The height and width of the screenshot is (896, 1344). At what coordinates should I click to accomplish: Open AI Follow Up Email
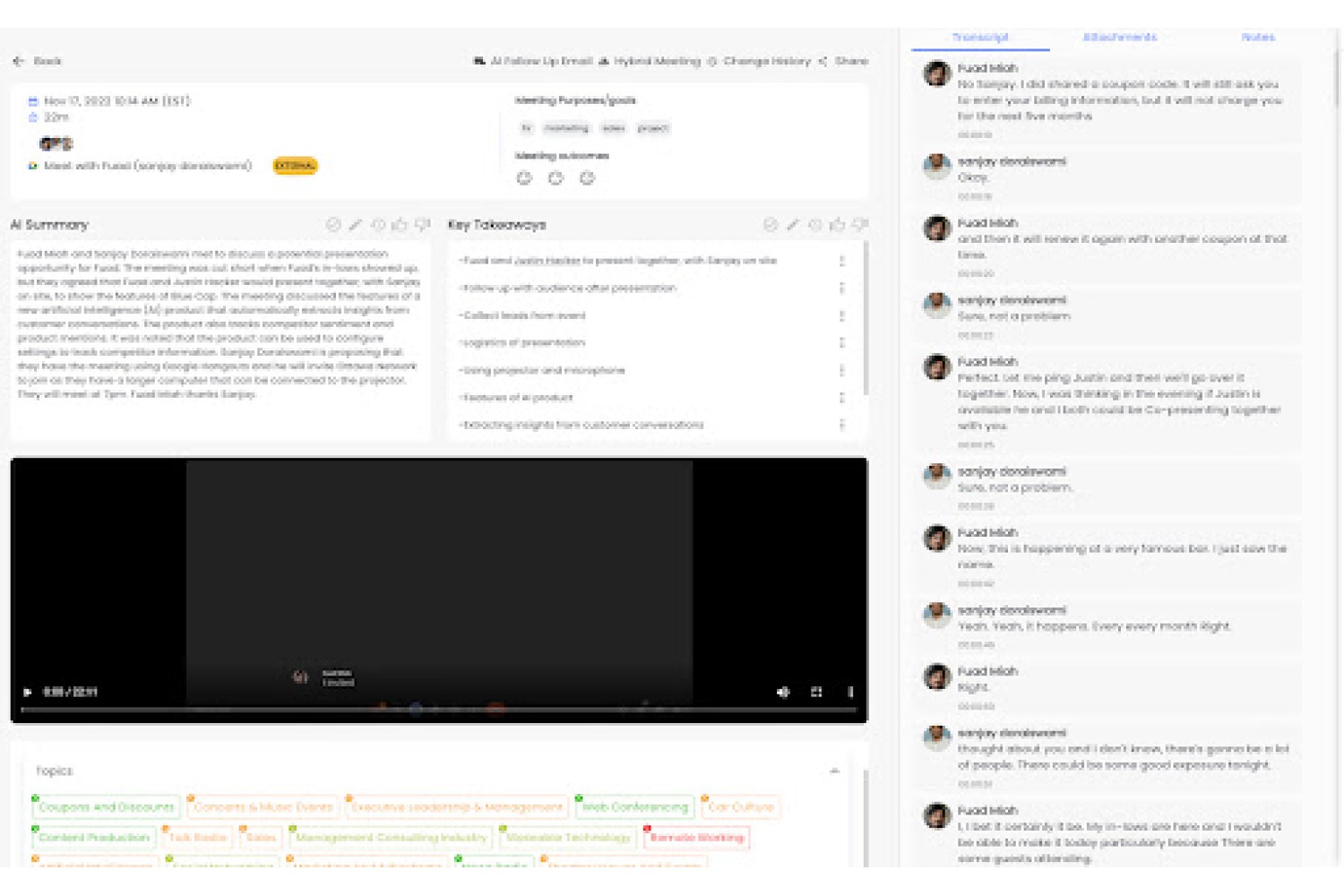[x=533, y=61]
